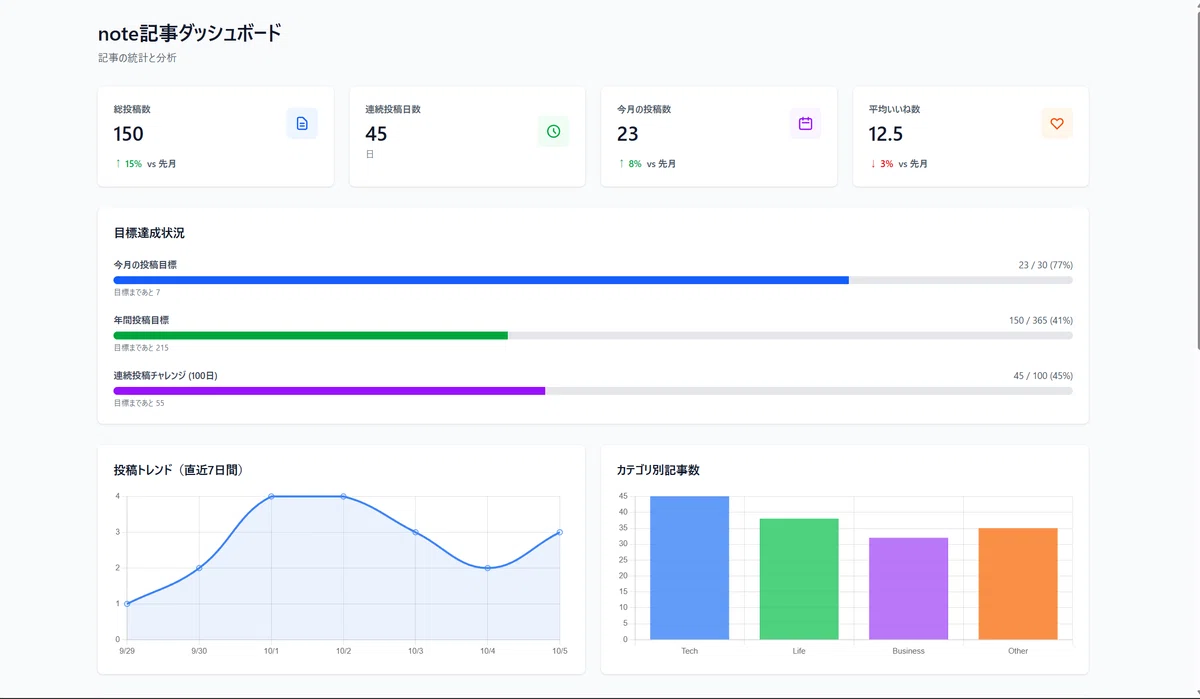Click the heart icon in 平均いいね数 card

point(1057,124)
